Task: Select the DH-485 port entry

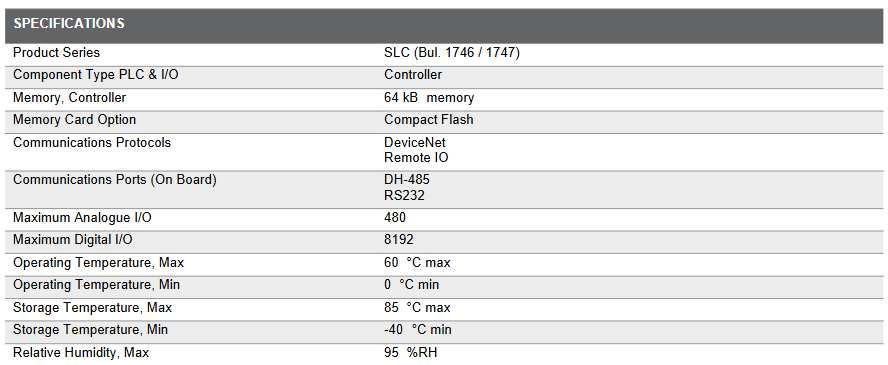Action: 407,180
